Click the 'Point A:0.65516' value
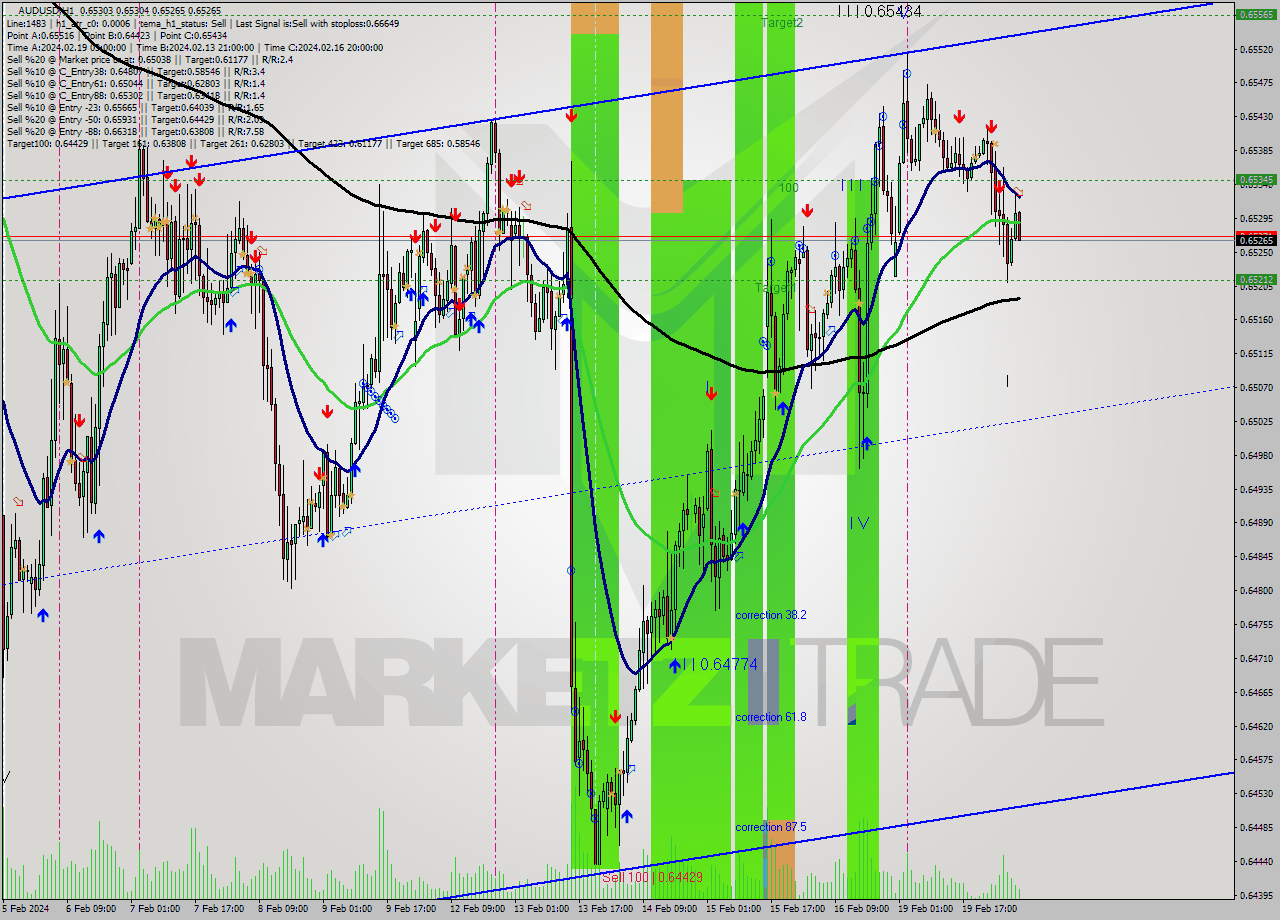The width and height of the screenshot is (1280, 920). click(40, 35)
